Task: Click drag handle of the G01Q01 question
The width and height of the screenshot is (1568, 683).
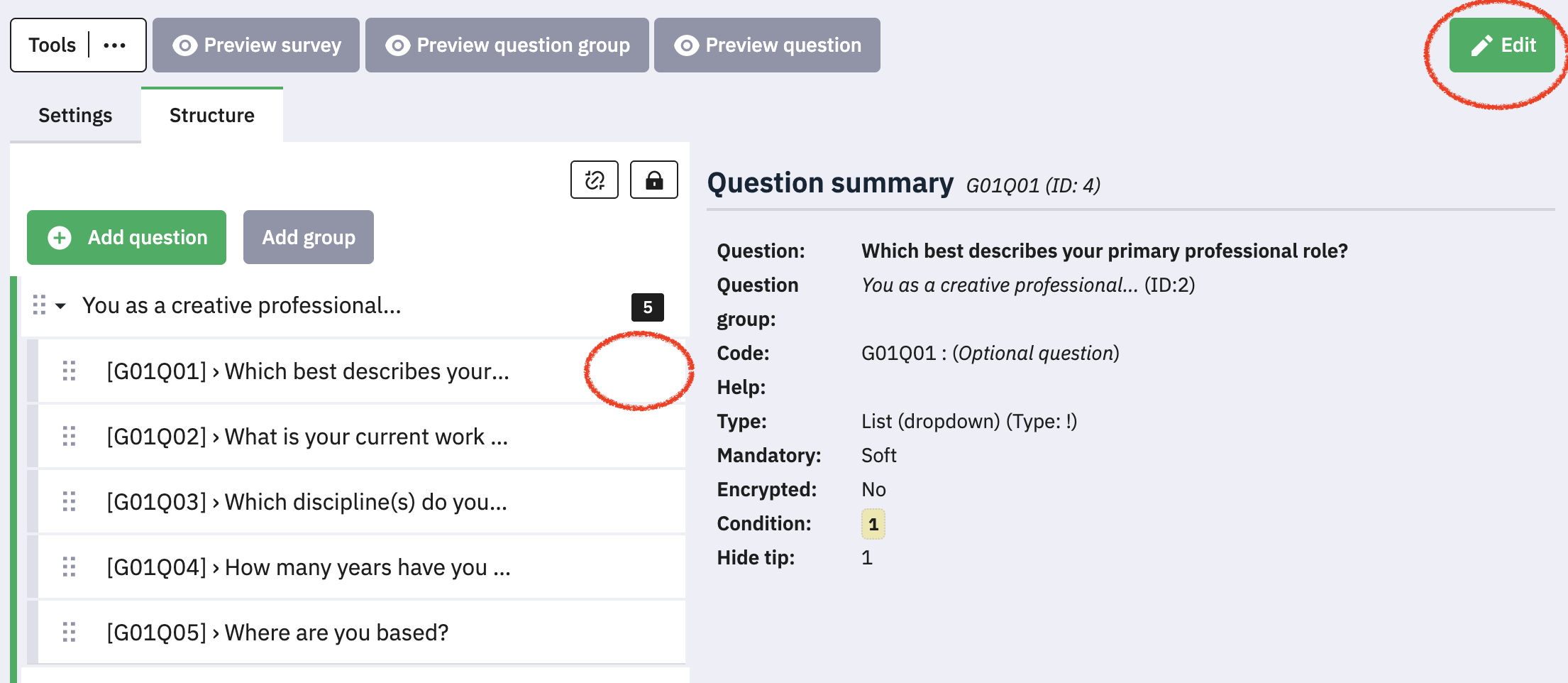Action: point(69,371)
